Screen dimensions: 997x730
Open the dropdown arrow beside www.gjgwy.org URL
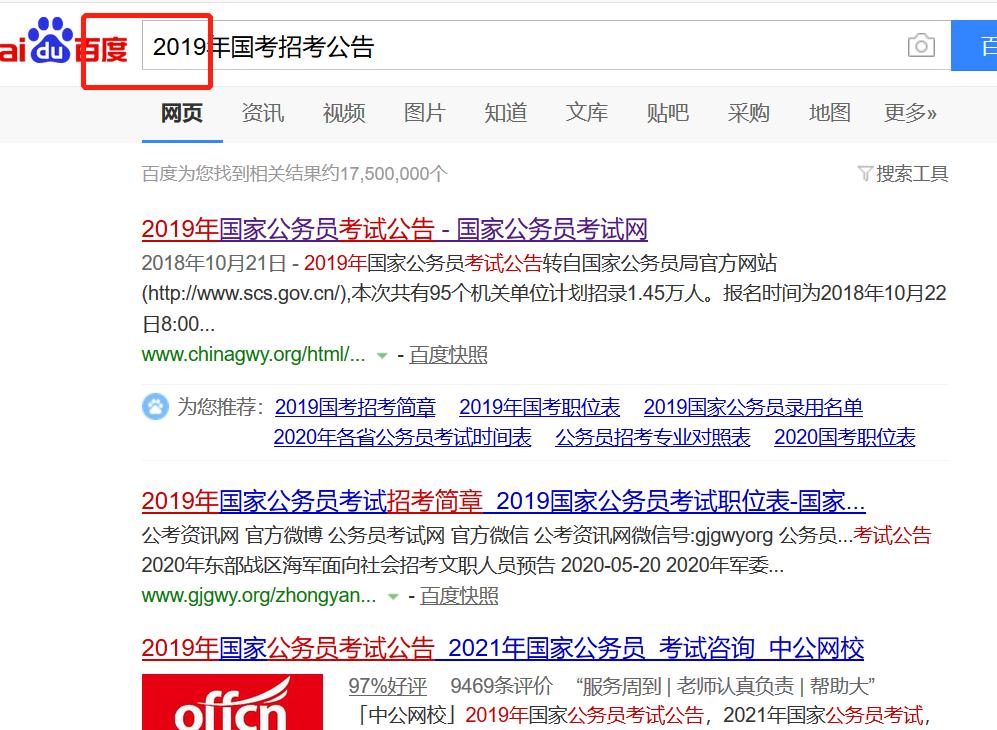point(391,595)
